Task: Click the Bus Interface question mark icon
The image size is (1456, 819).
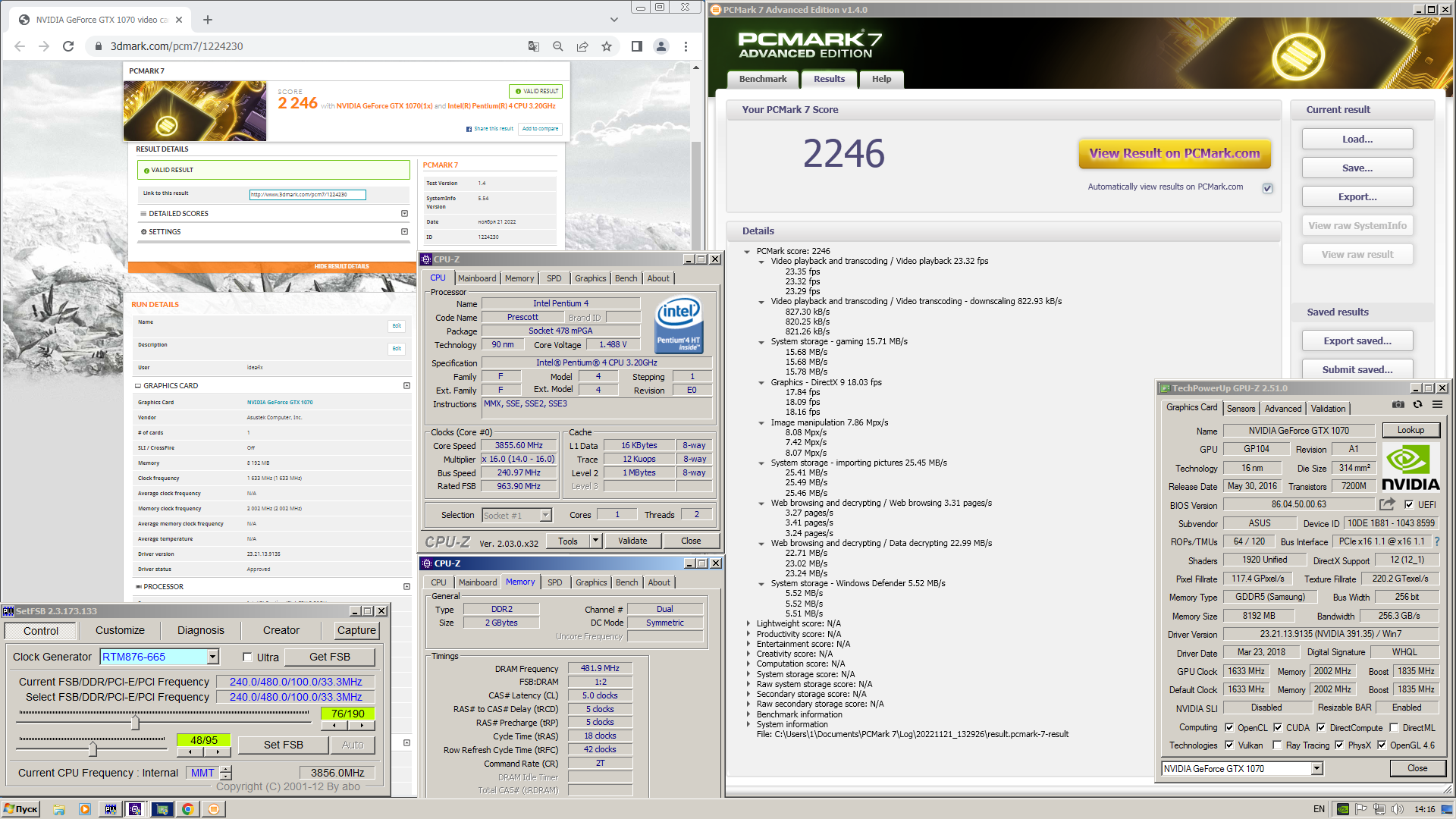Action: (x=1437, y=541)
